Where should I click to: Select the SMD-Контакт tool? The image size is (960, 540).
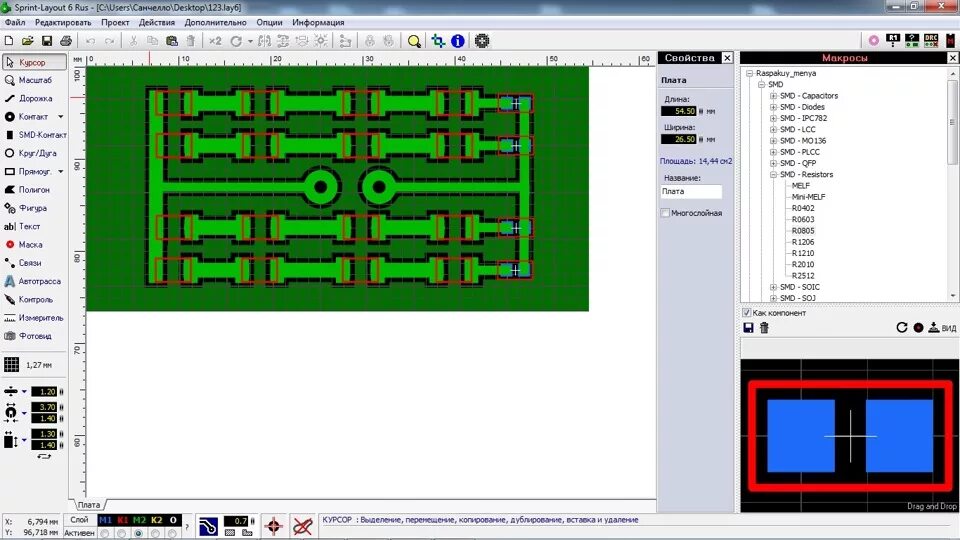point(34,135)
